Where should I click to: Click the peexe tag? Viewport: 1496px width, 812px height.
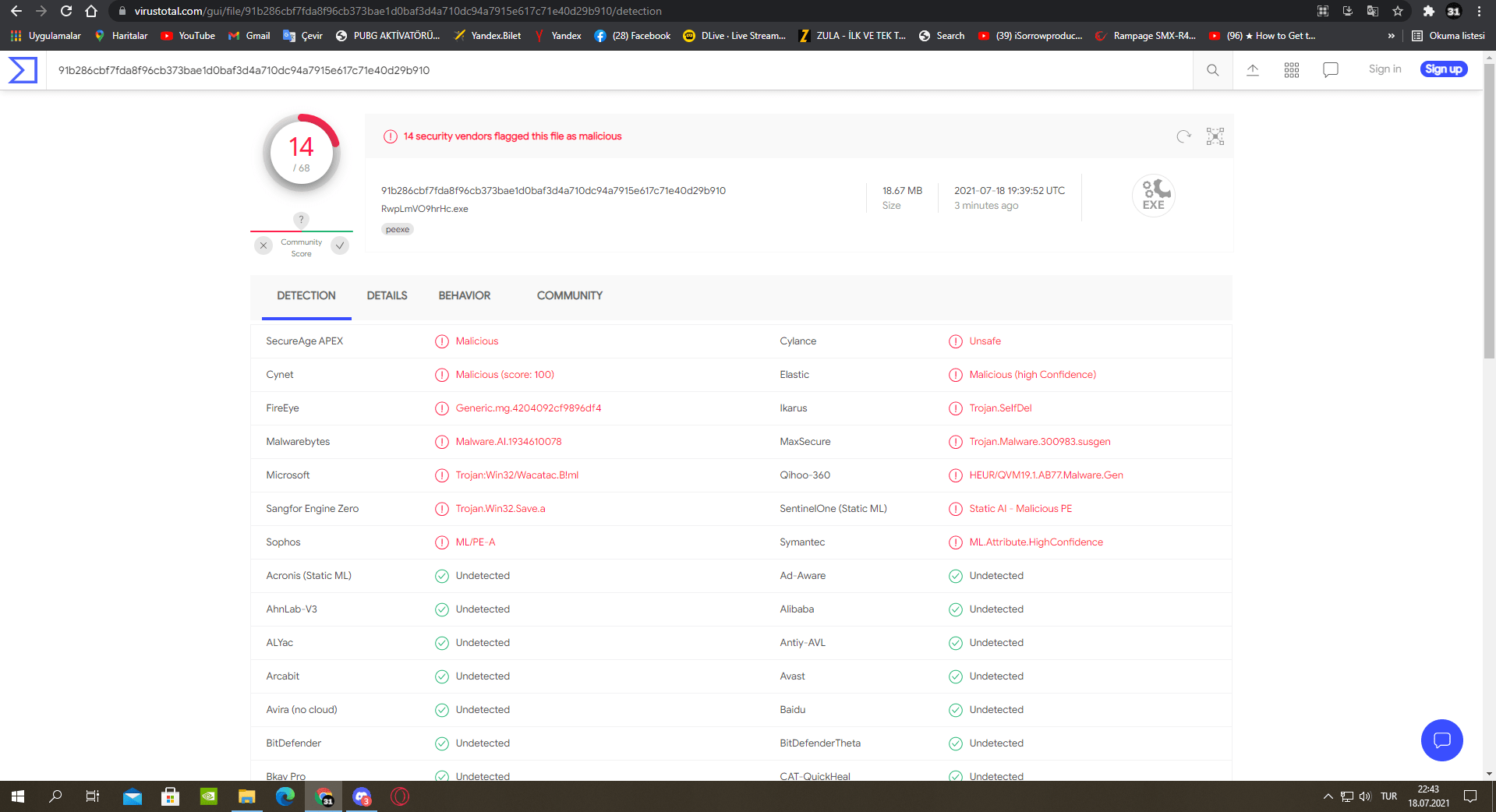tap(398, 230)
